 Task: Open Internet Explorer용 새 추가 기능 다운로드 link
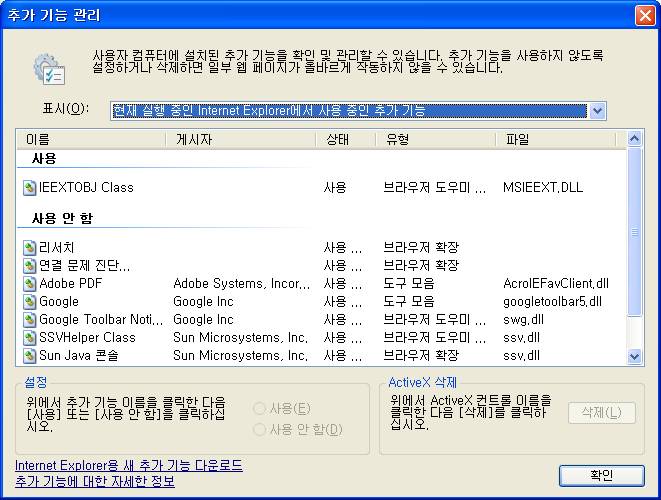coord(129,466)
